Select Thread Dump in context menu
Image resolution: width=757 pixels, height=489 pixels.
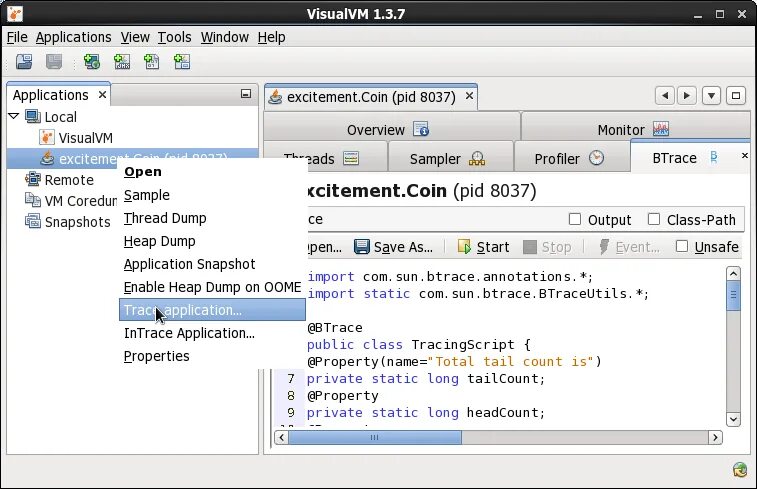[x=212, y=218]
